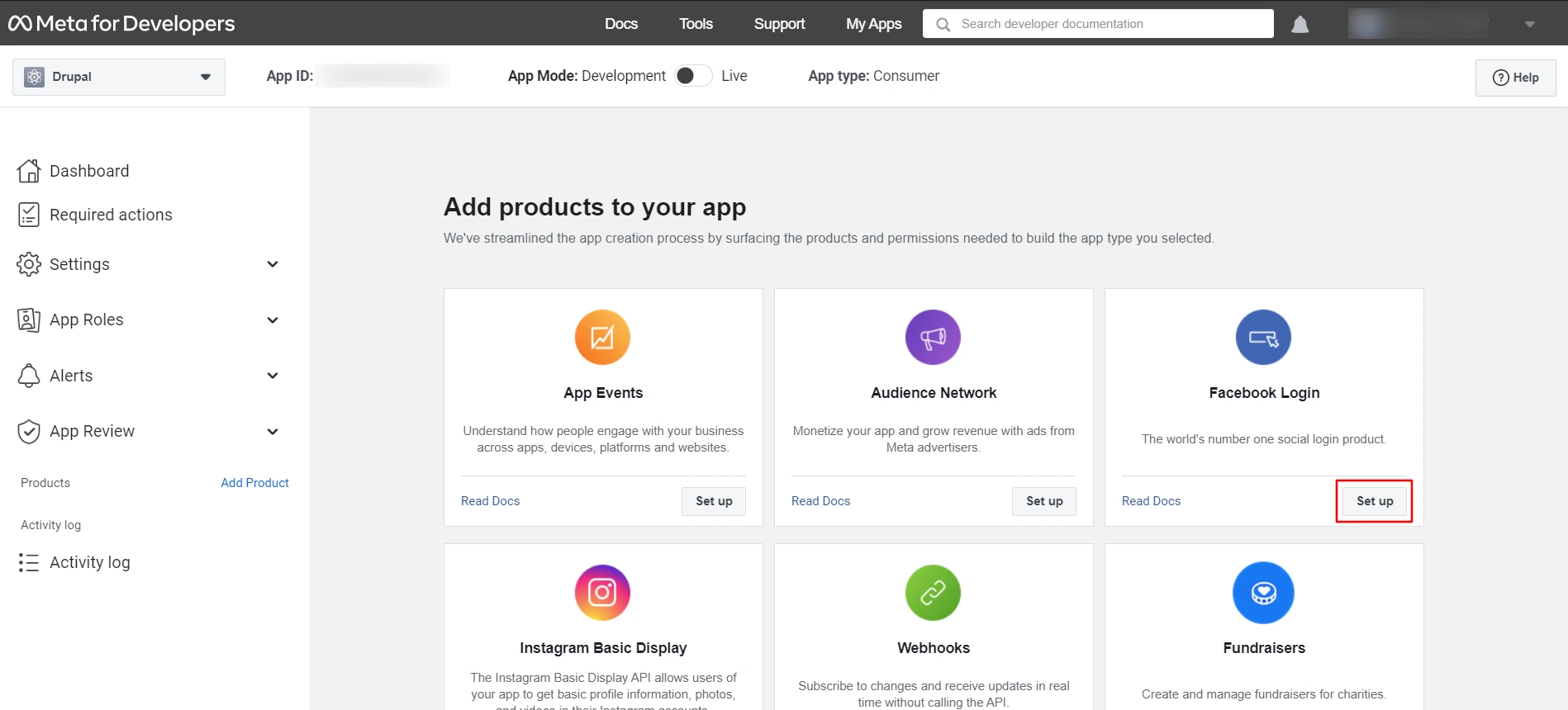Screen dimensions: 1568x710
Task: Set up Facebook Login
Action: pyautogui.click(x=1375, y=501)
